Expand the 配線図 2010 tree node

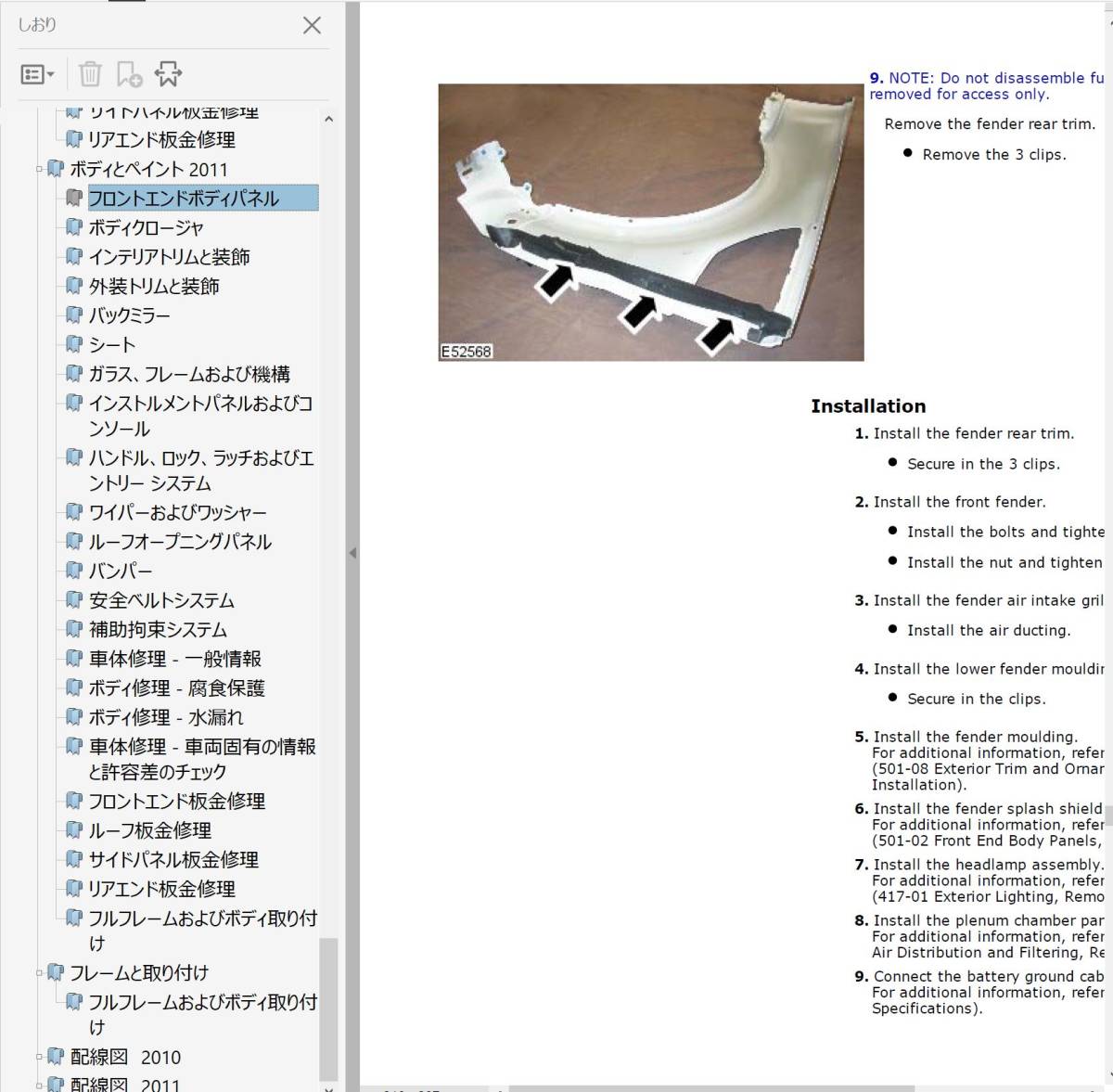(39, 1057)
